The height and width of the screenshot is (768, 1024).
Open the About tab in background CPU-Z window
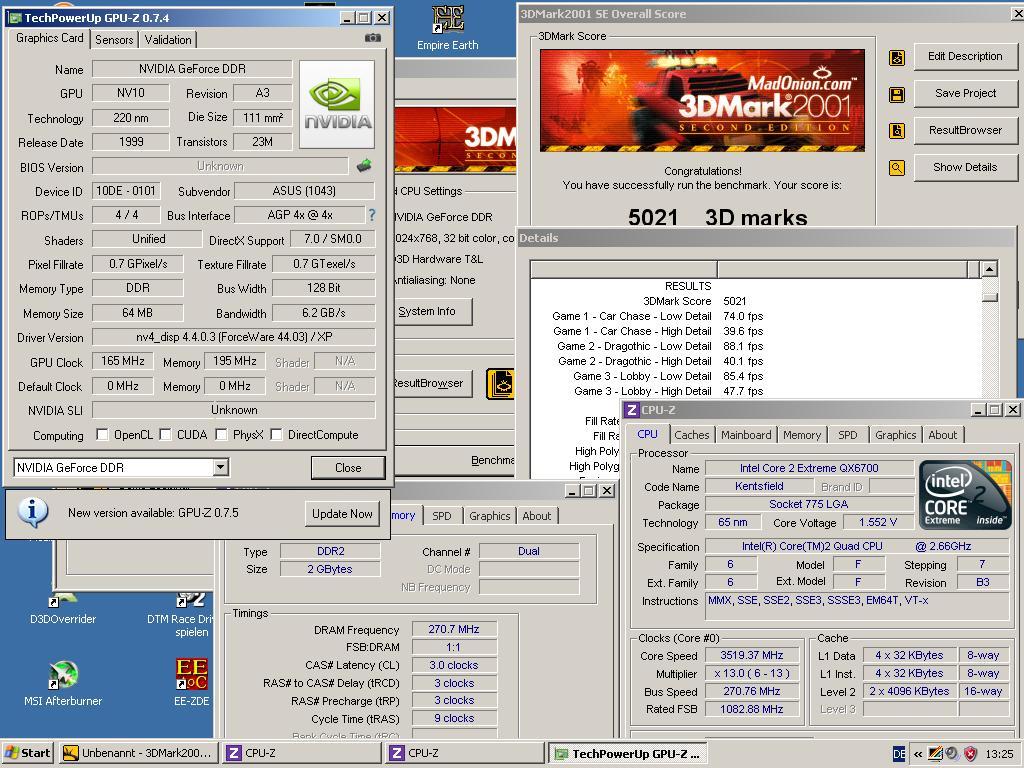point(537,516)
